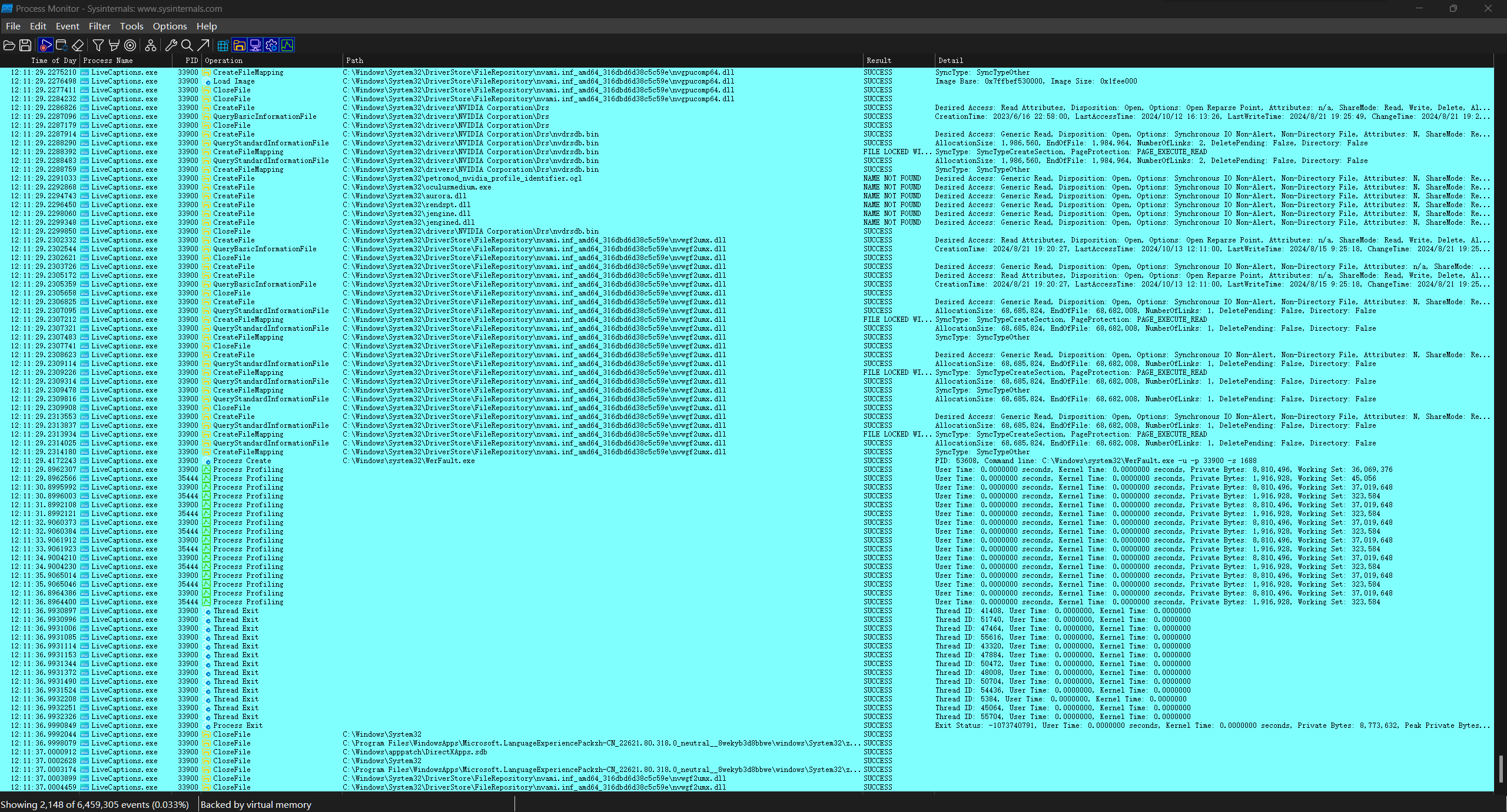Screen dimensions: 1507x812
Task: Toggle Show Registry Activity button
Action: point(223,45)
